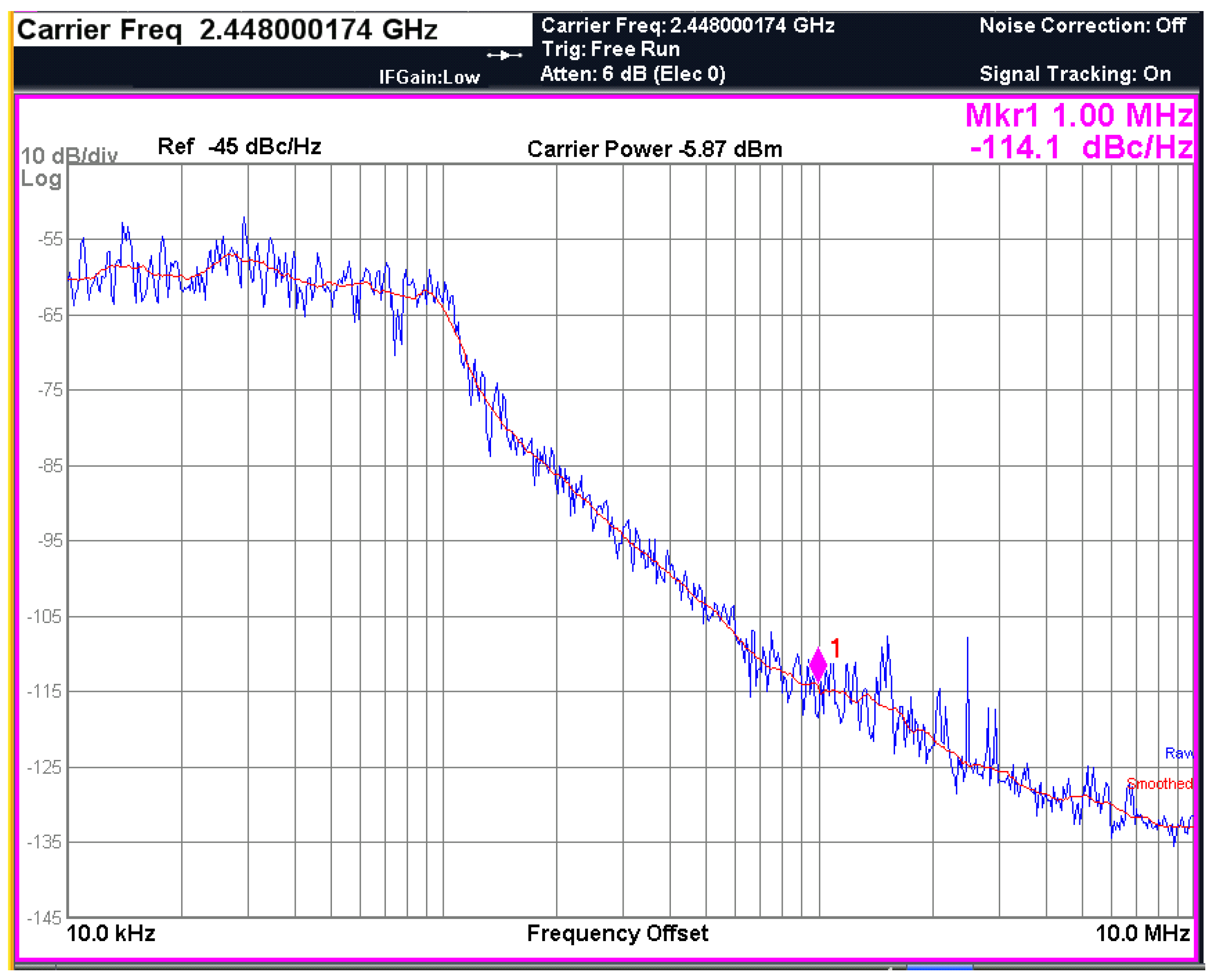Click the Frequency Offset axis title
Screen dimensions: 1215x980
617,934
